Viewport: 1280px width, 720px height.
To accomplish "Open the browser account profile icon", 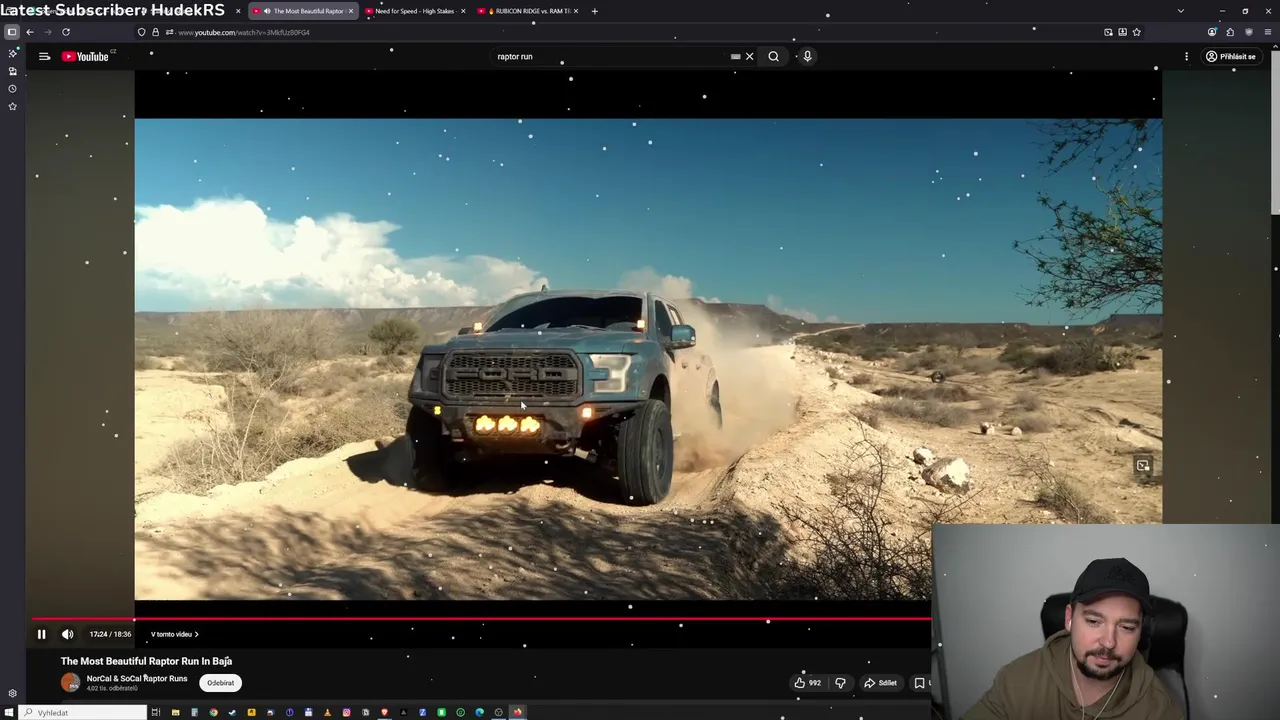I will pyautogui.click(x=1212, y=32).
